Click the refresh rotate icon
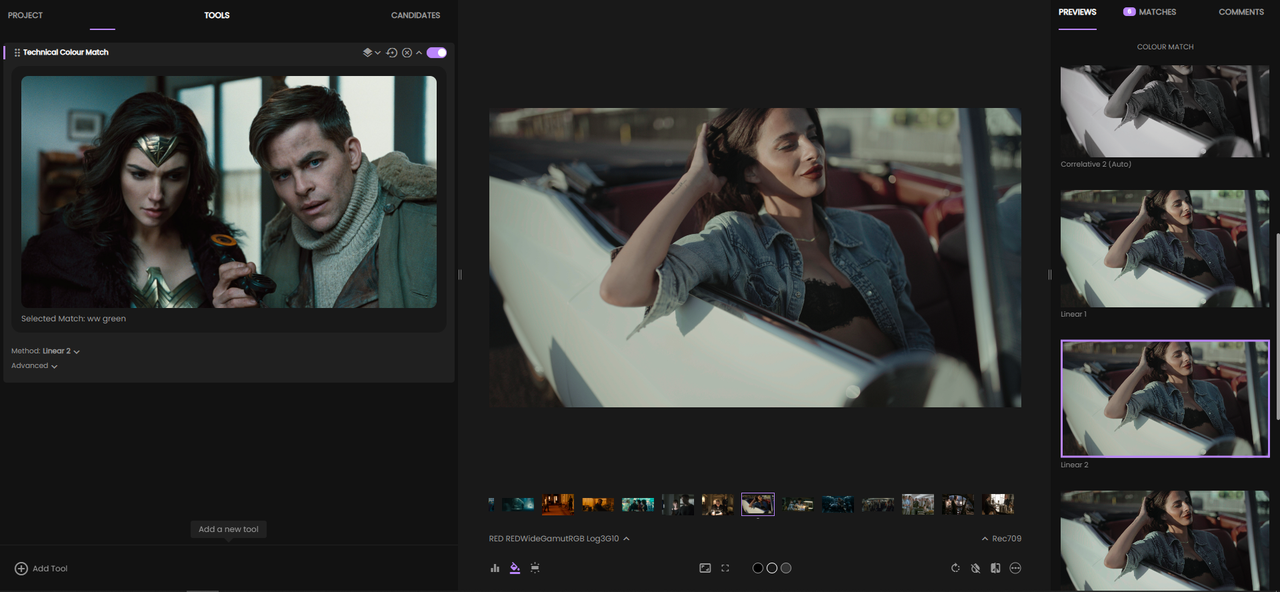This screenshot has height=592, width=1280. point(956,568)
